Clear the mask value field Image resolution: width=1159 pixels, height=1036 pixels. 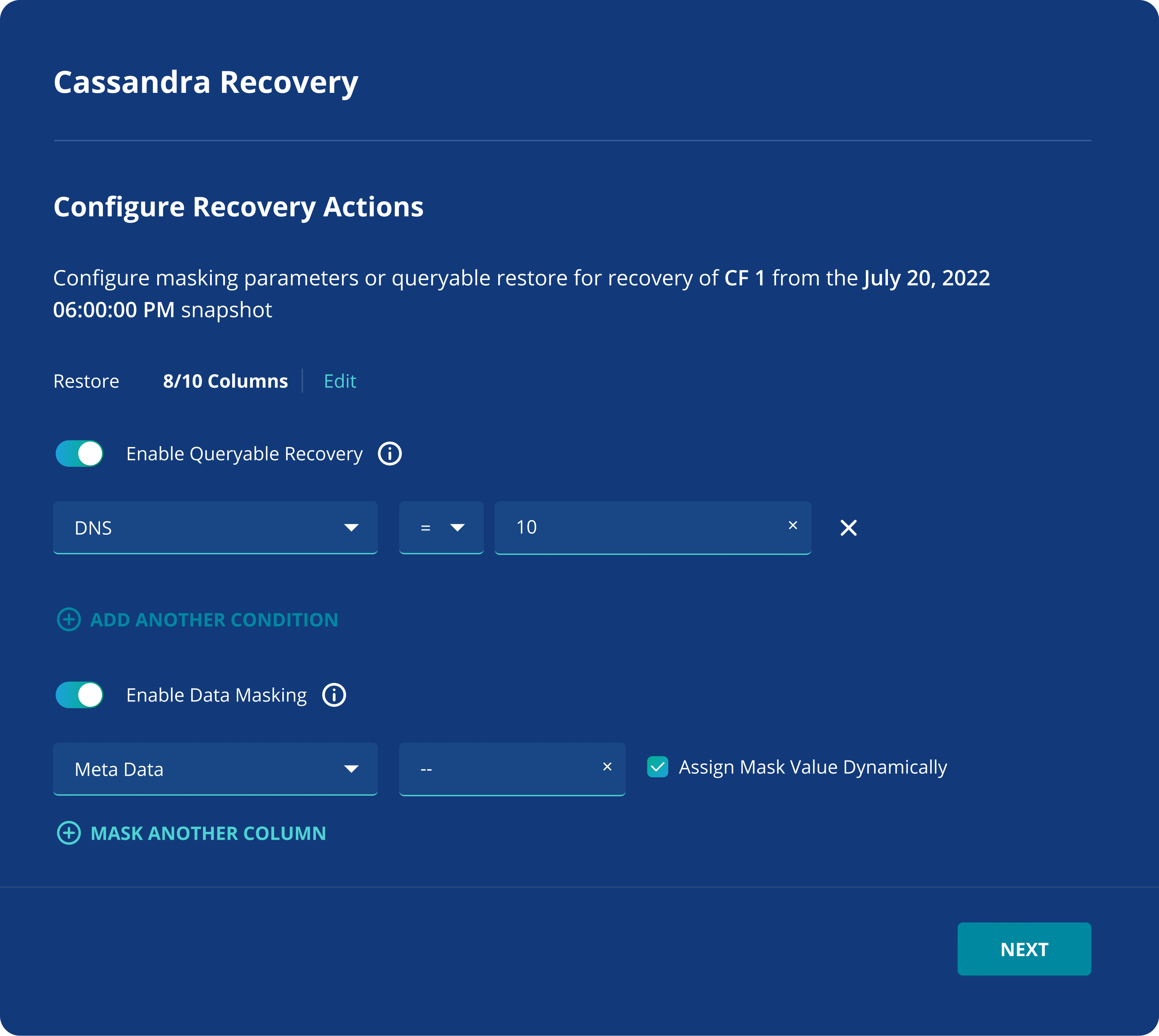(607, 767)
